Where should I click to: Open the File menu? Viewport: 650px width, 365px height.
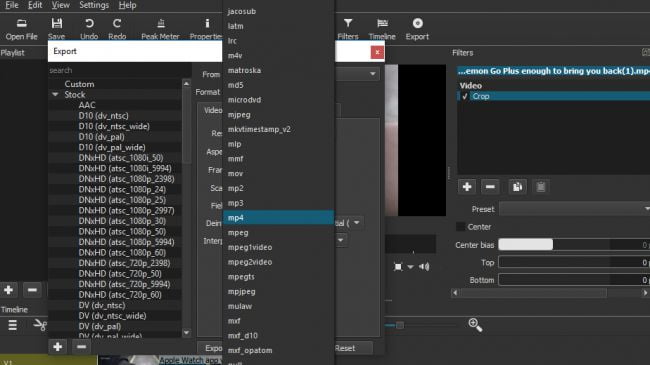(12, 5)
